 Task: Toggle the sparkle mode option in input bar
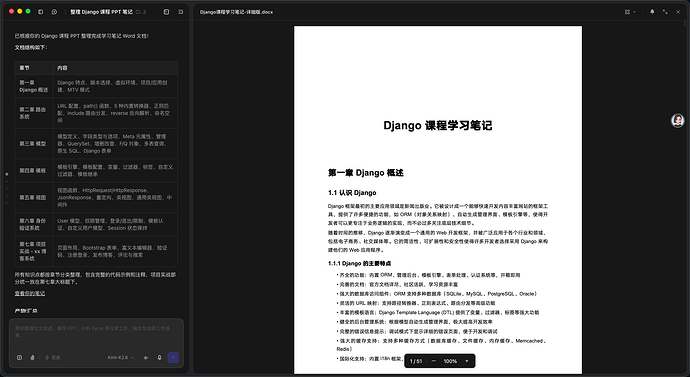[x=52, y=358]
